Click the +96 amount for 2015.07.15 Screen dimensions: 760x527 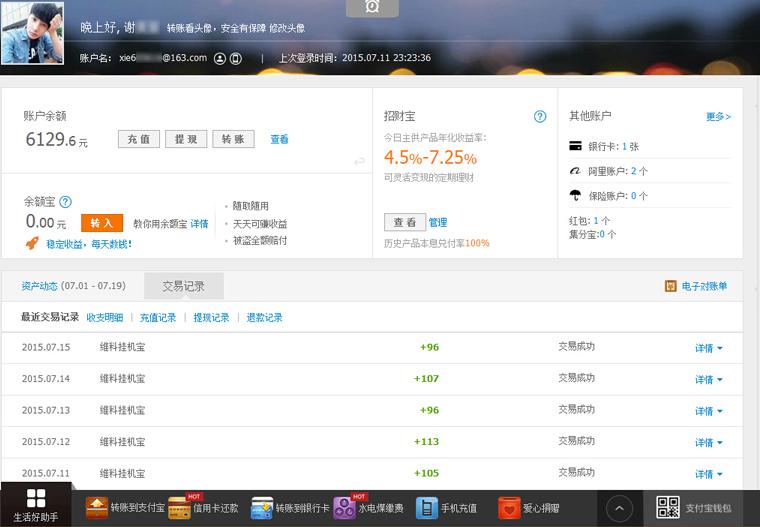[429, 347]
